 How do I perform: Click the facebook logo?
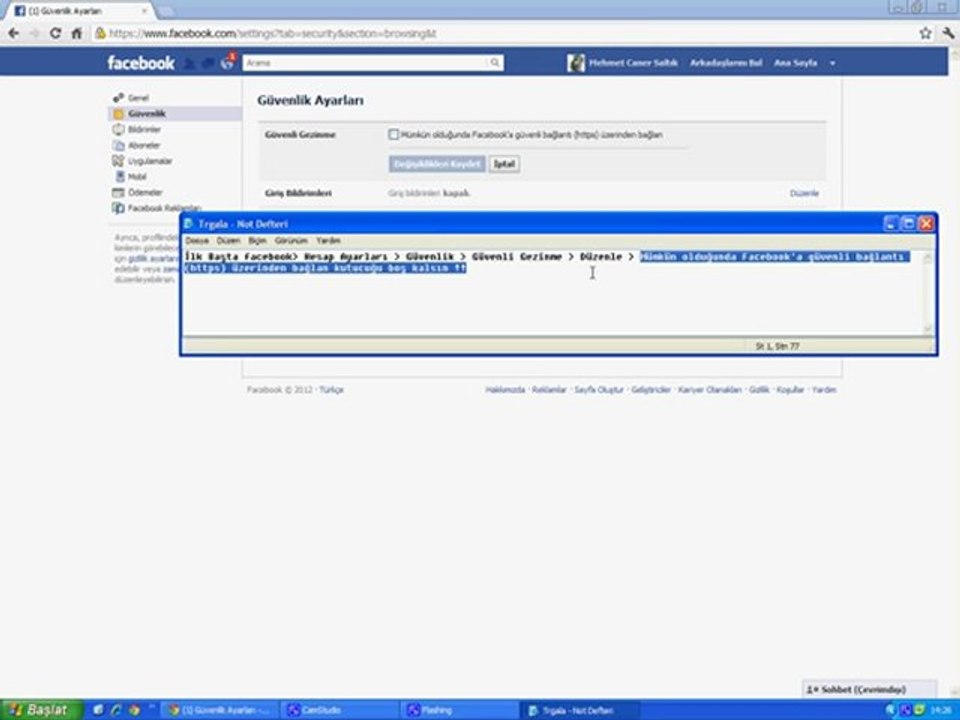tap(141, 63)
